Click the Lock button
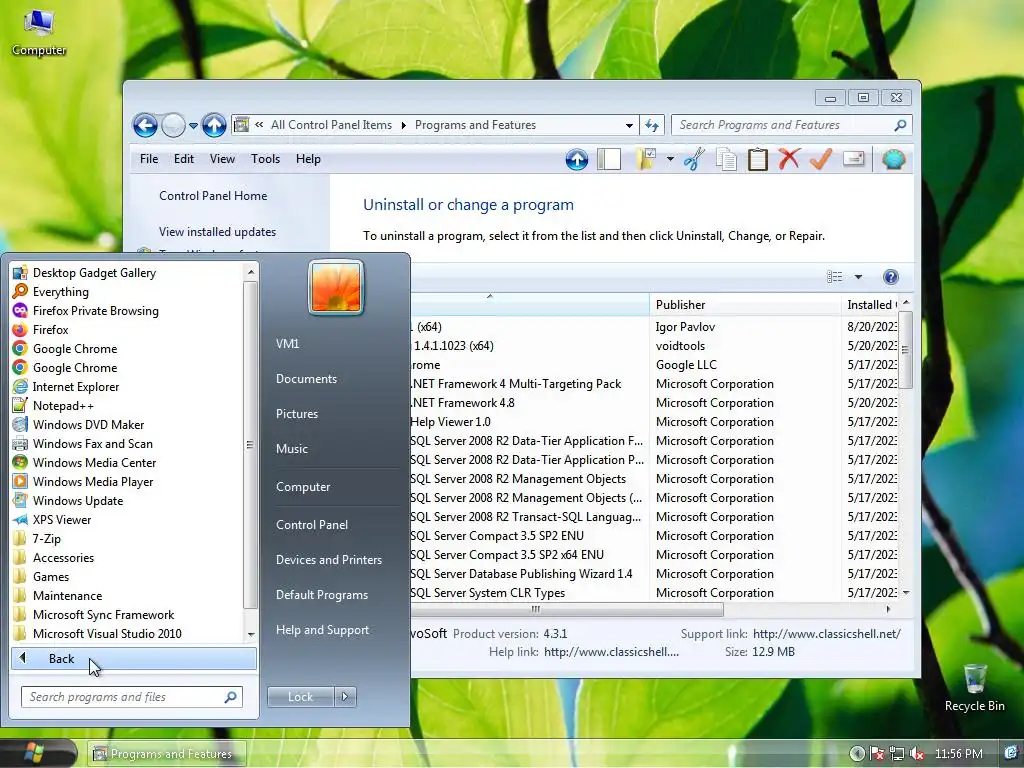1024x768 pixels. [x=300, y=697]
